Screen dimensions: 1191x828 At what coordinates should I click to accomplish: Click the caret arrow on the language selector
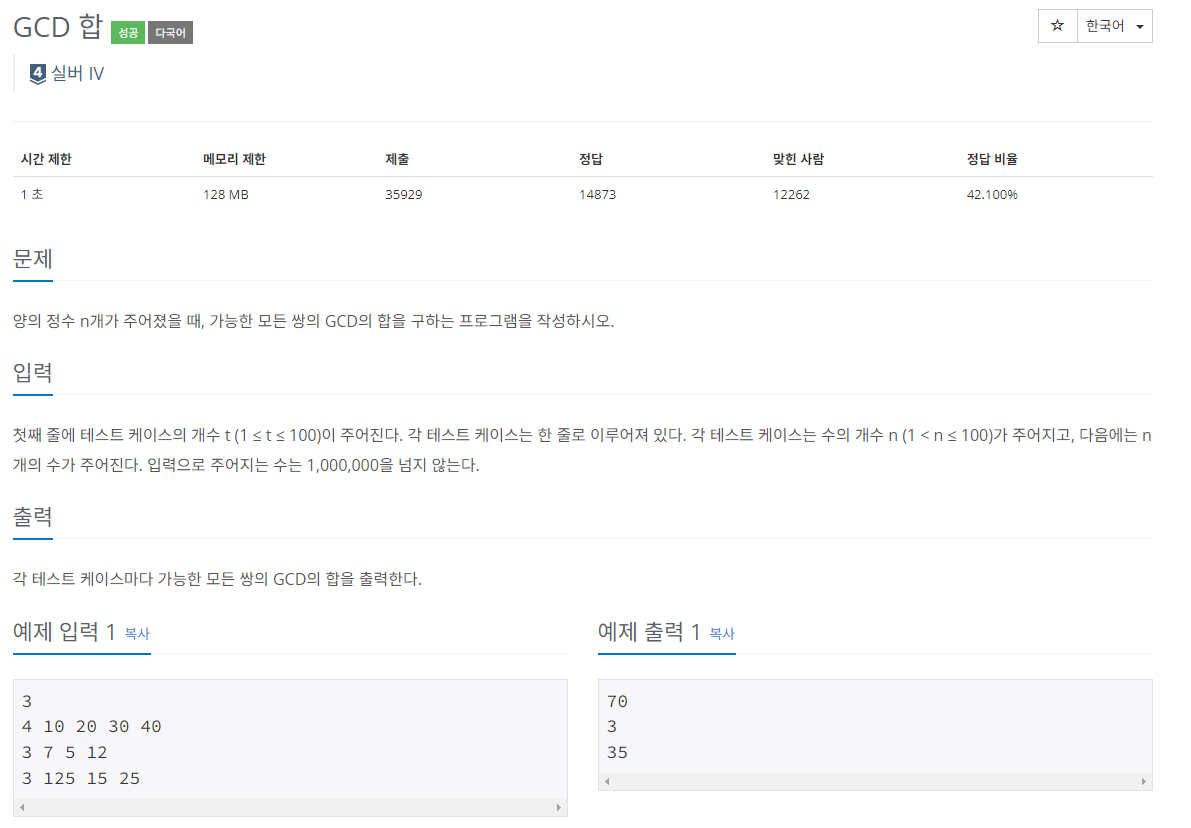tap(1140, 25)
